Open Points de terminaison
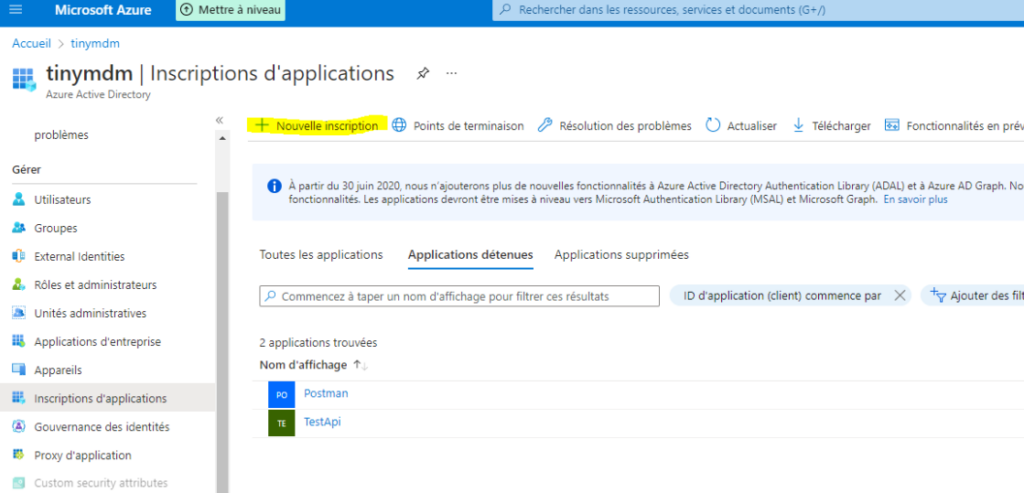Screen dimensions: 1024x493 [458, 126]
